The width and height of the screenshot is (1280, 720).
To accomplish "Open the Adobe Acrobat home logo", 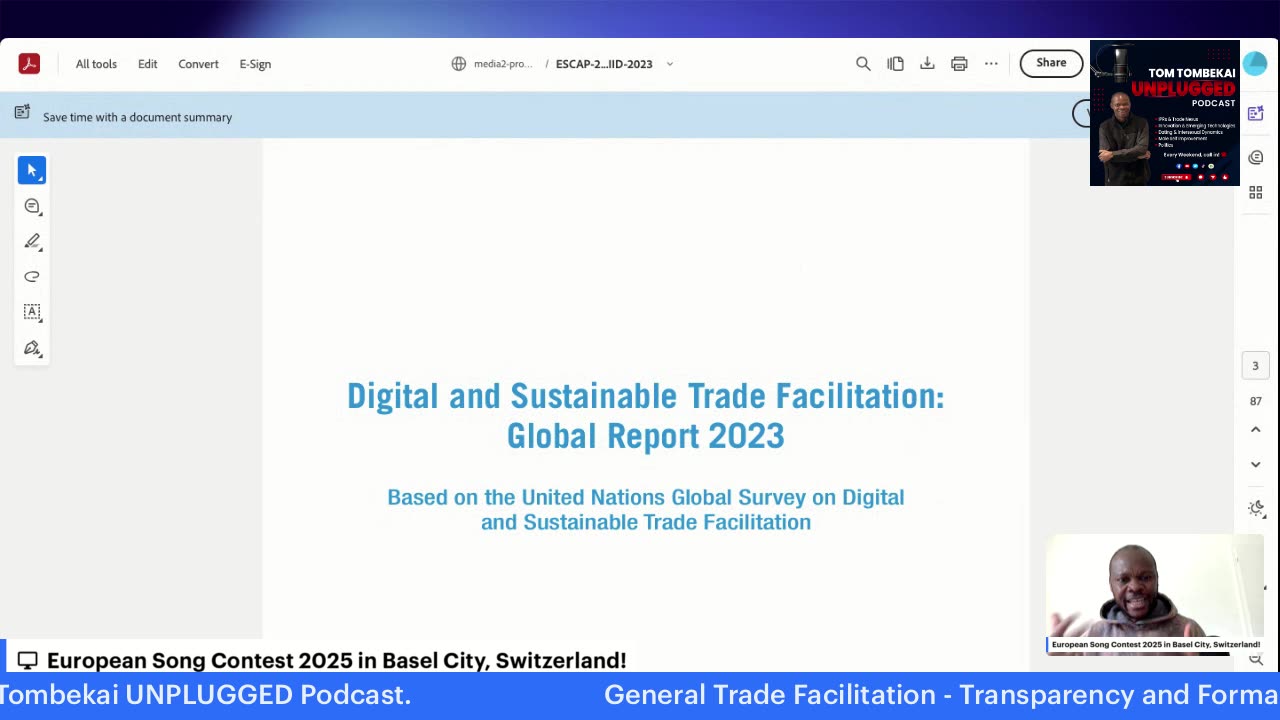I will [x=29, y=64].
